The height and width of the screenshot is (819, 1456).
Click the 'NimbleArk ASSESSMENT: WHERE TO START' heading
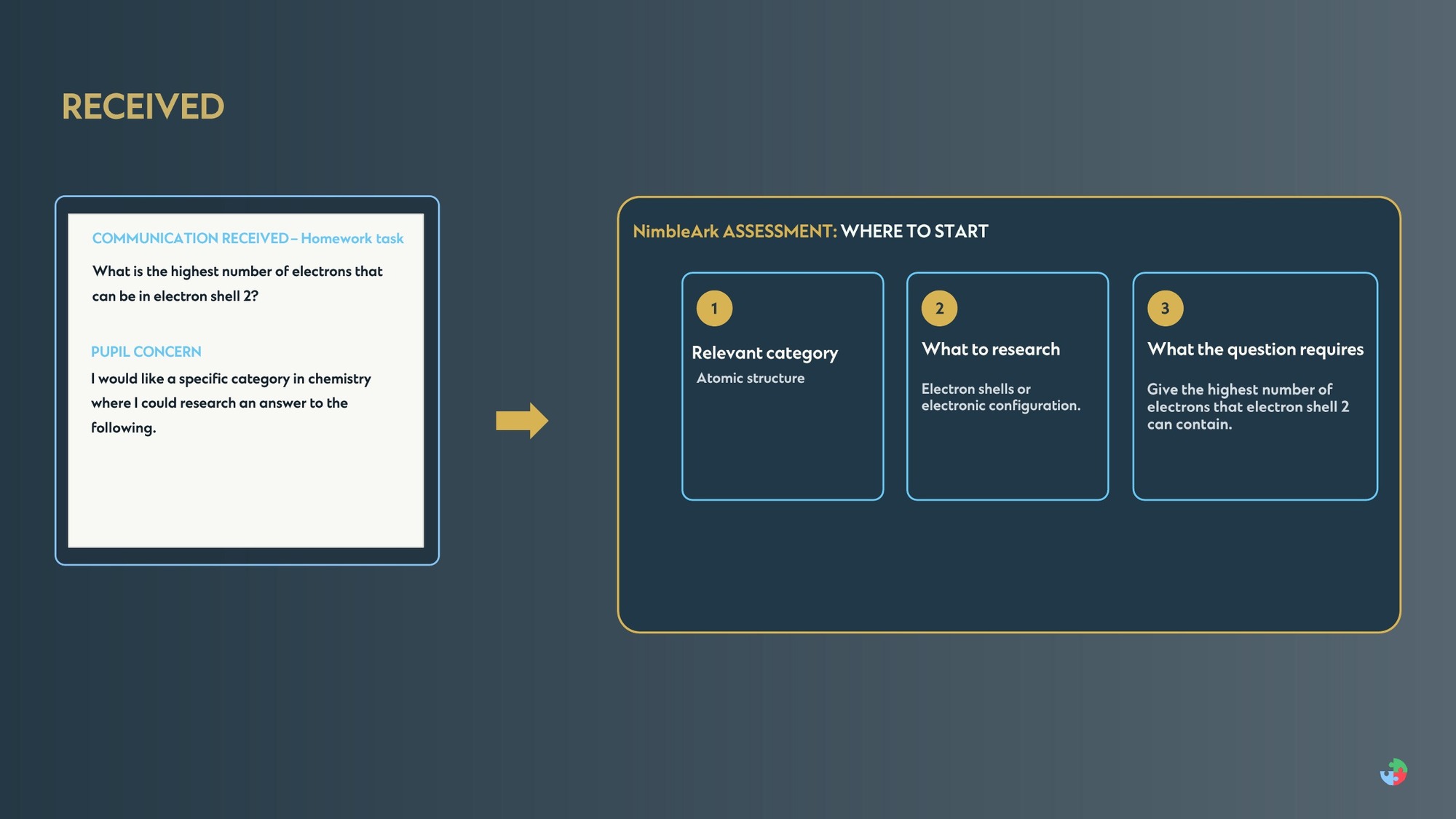(x=810, y=232)
